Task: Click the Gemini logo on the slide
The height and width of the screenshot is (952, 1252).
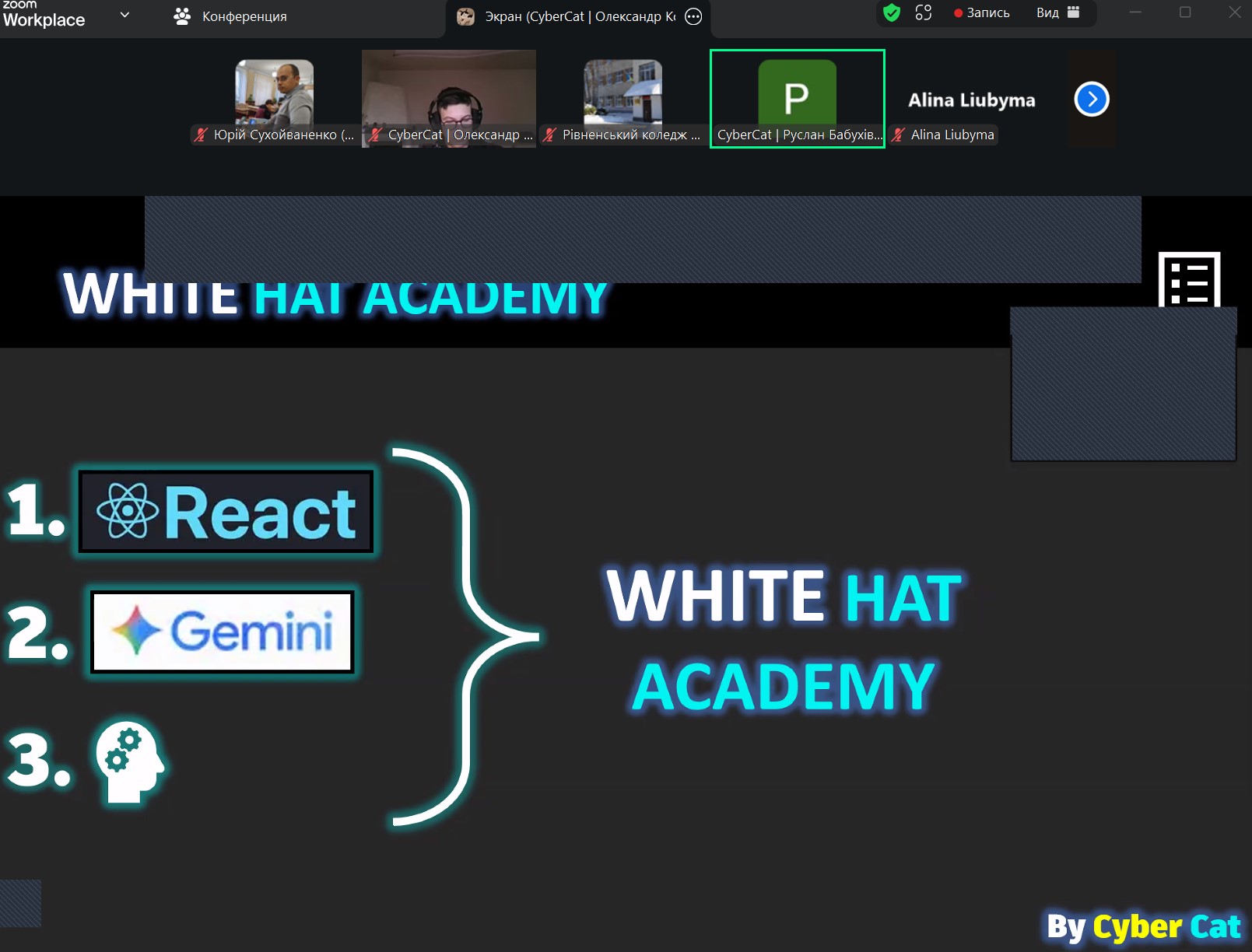Action: click(x=223, y=631)
